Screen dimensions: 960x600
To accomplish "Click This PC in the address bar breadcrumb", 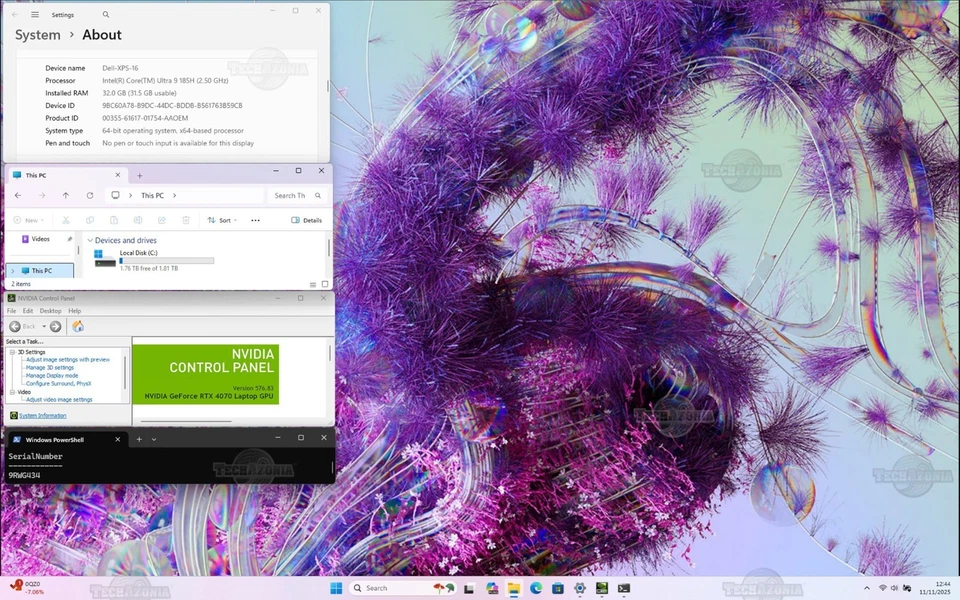I will 152,195.
